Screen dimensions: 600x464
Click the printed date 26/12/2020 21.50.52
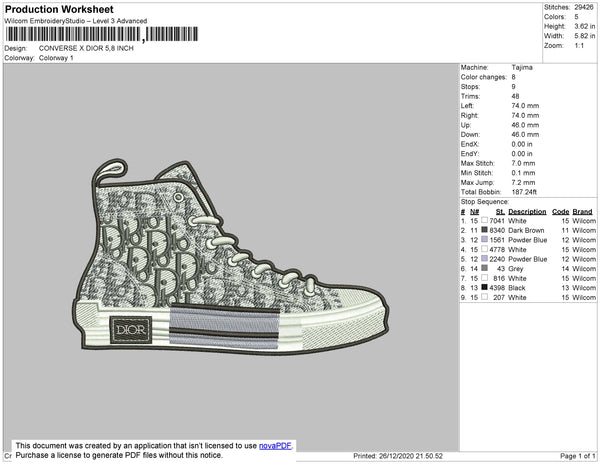pos(411,456)
